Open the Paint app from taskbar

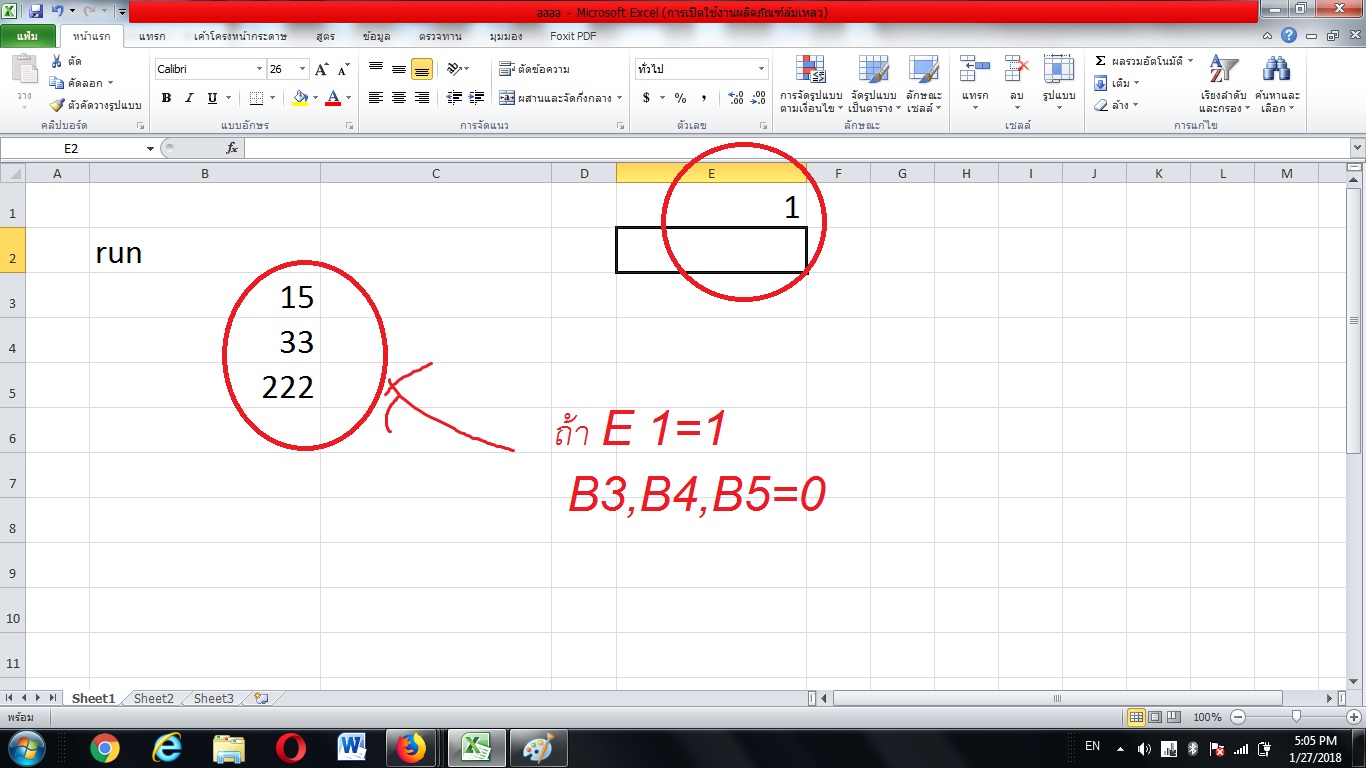(538, 748)
